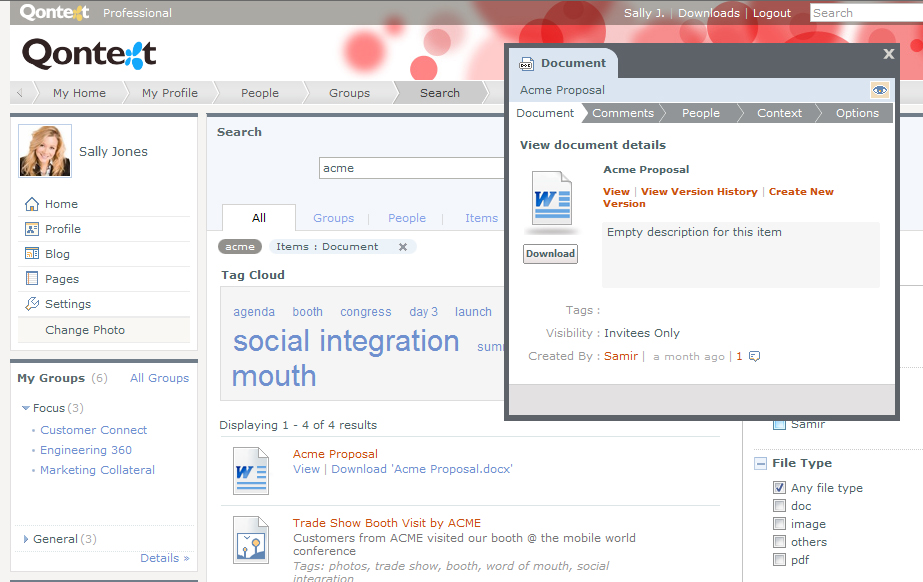Open the comment bubble icon in popup
This screenshot has height=582, width=923.
point(754,356)
